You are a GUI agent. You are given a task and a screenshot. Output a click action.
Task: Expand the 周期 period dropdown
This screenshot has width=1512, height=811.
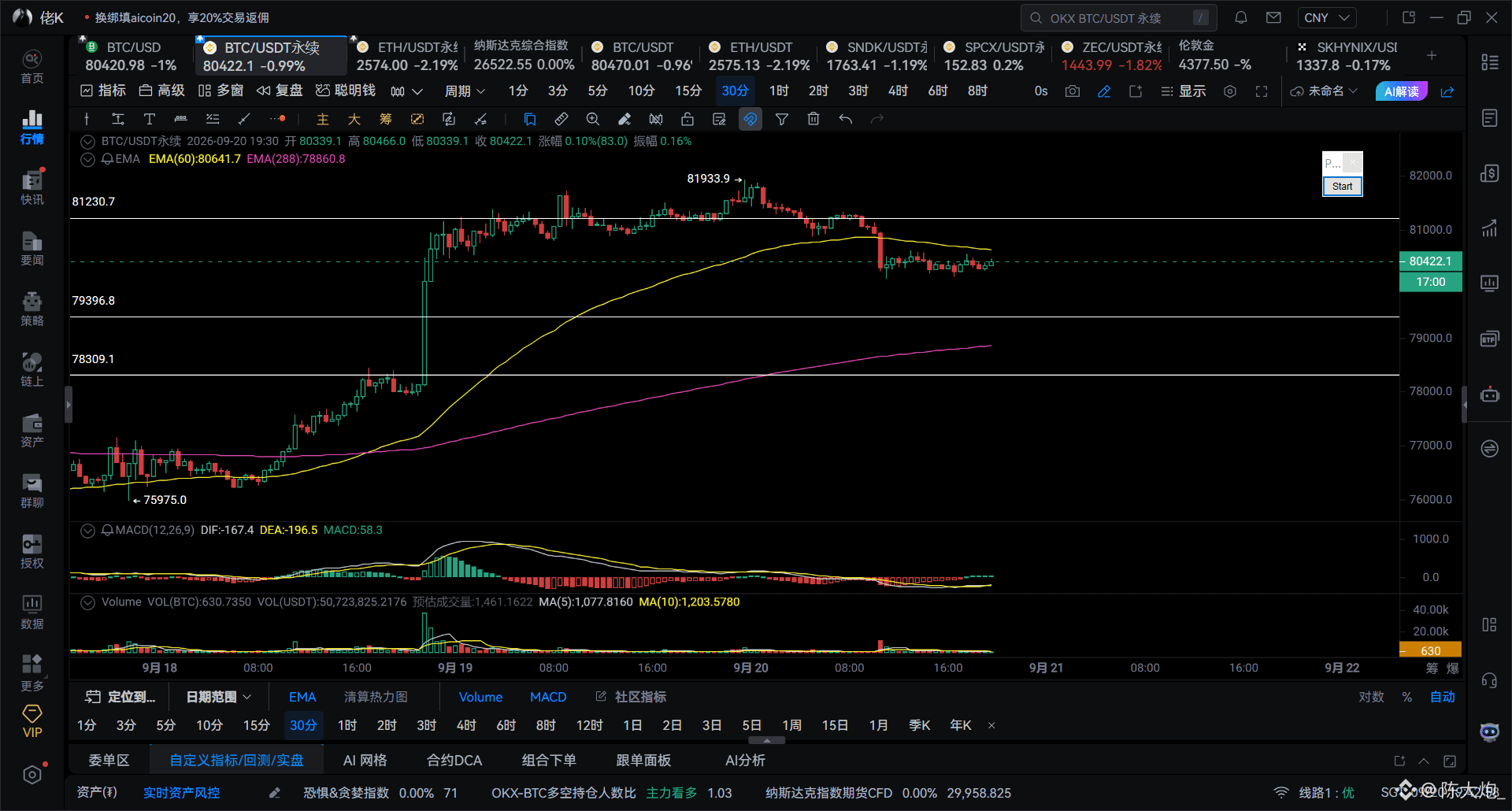(x=465, y=91)
